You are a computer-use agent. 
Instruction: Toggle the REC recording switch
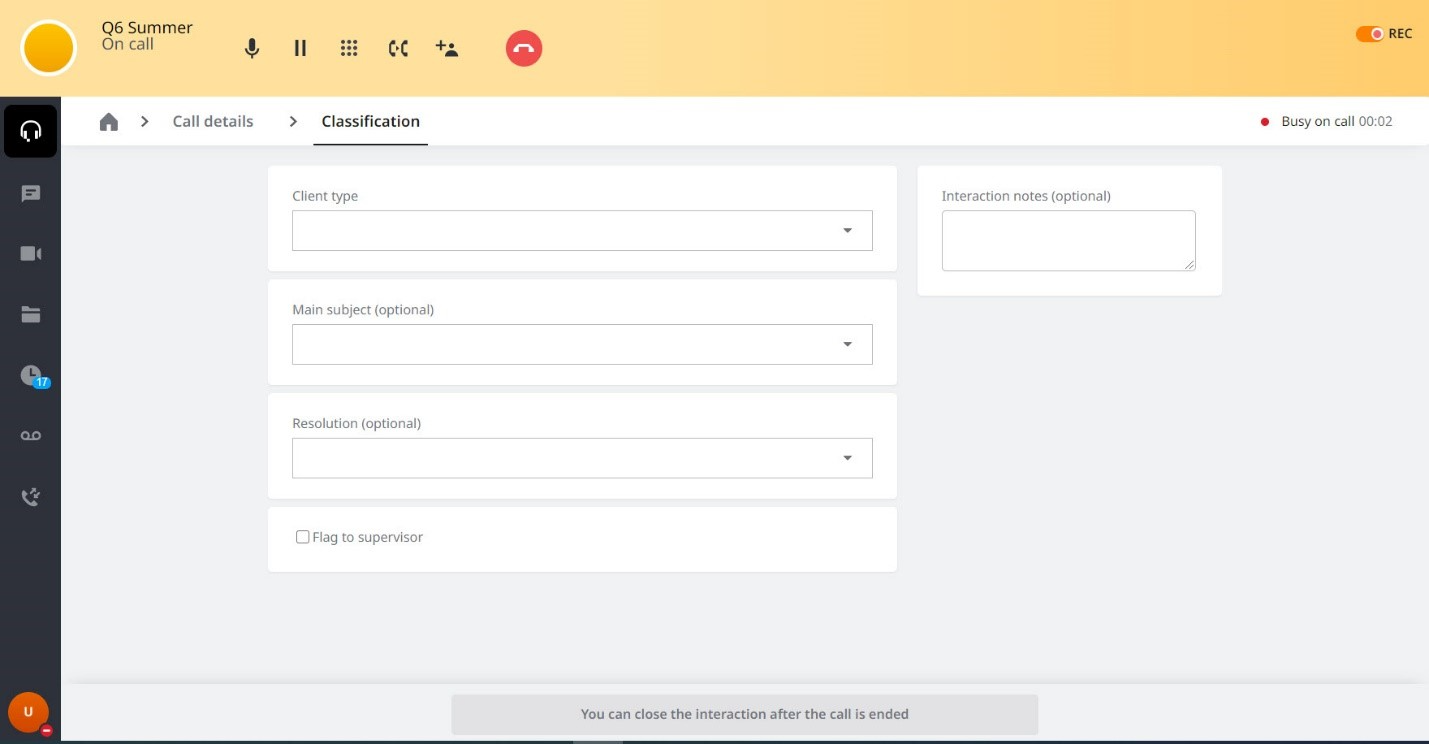coord(1369,34)
